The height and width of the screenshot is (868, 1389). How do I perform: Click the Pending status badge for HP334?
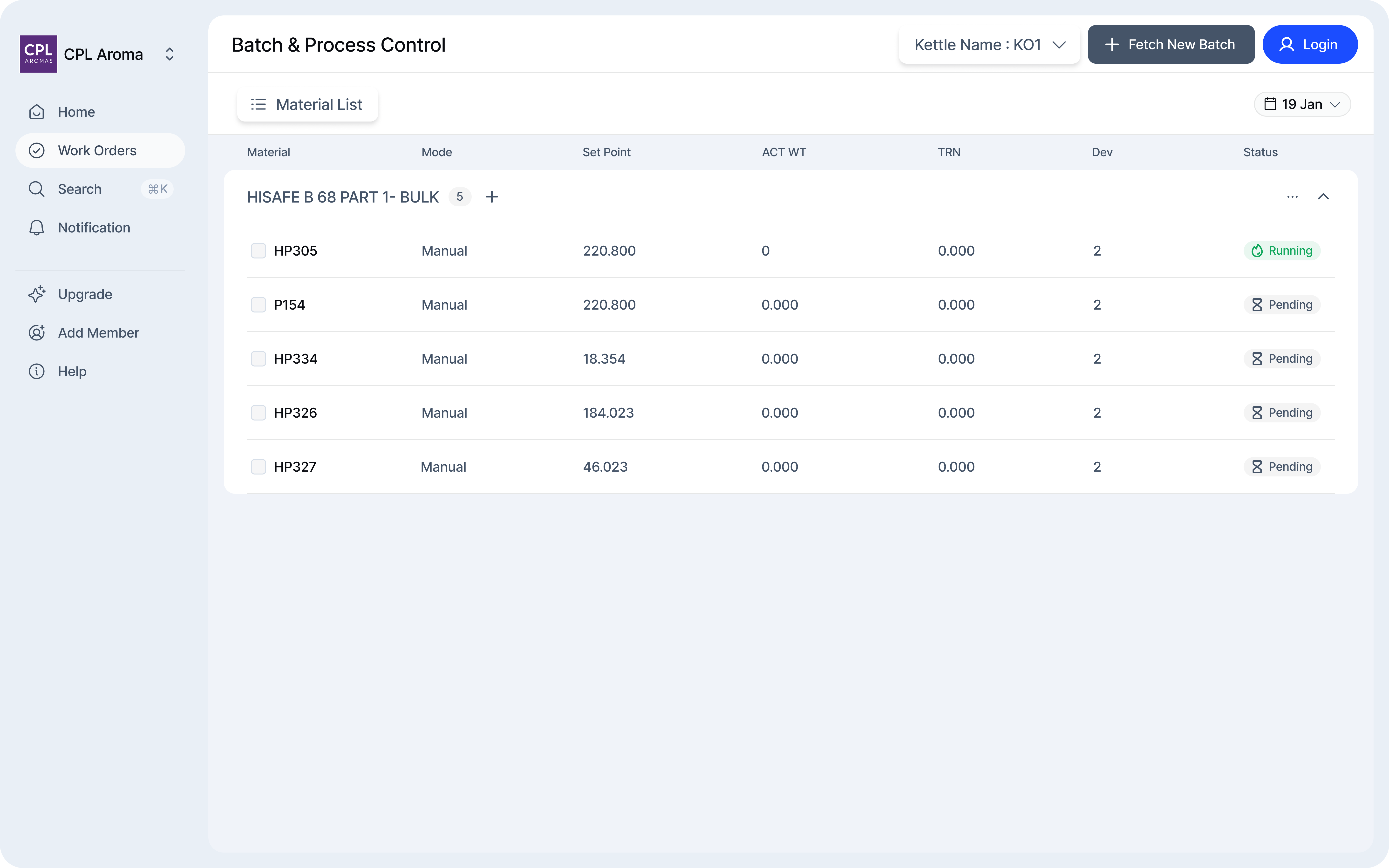[x=1282, y=359]
